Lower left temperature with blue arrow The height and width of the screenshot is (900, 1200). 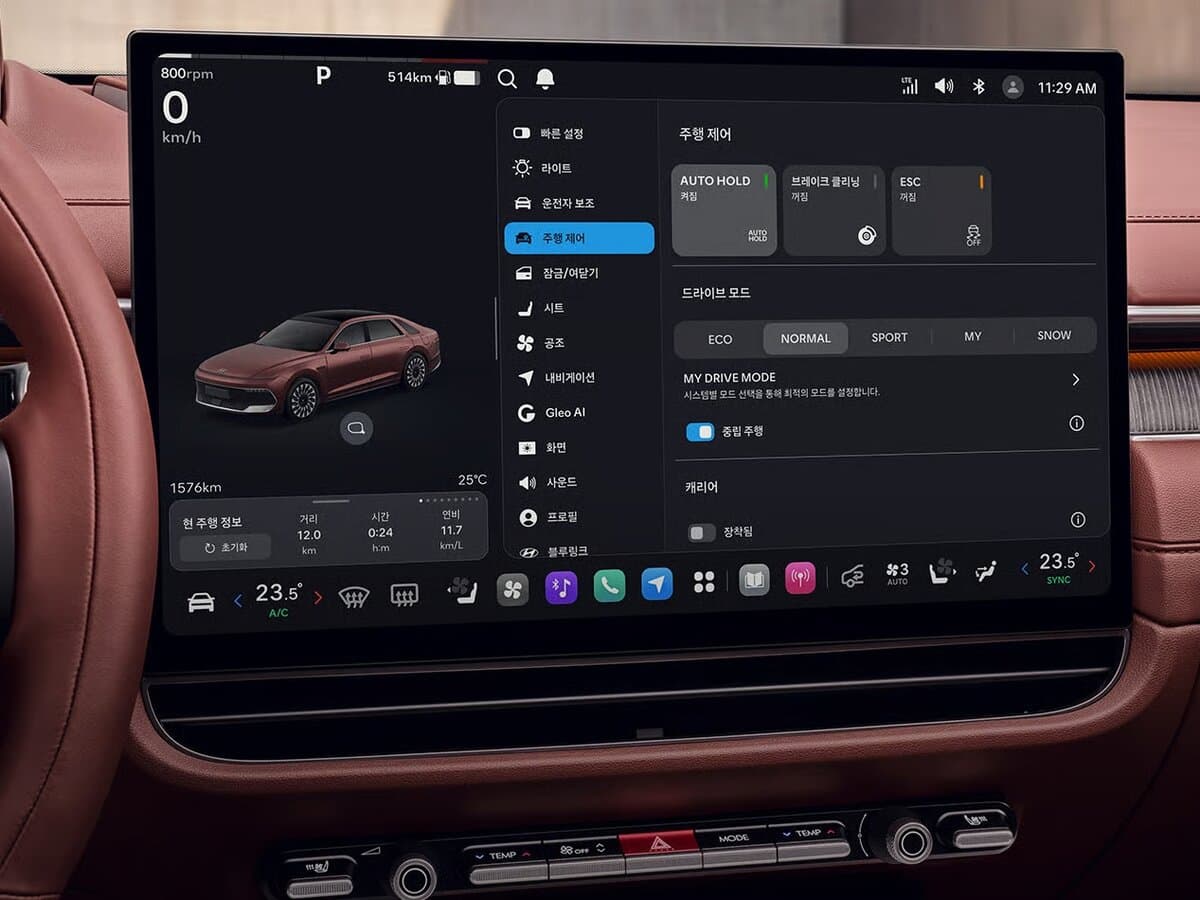coord(238,600)
